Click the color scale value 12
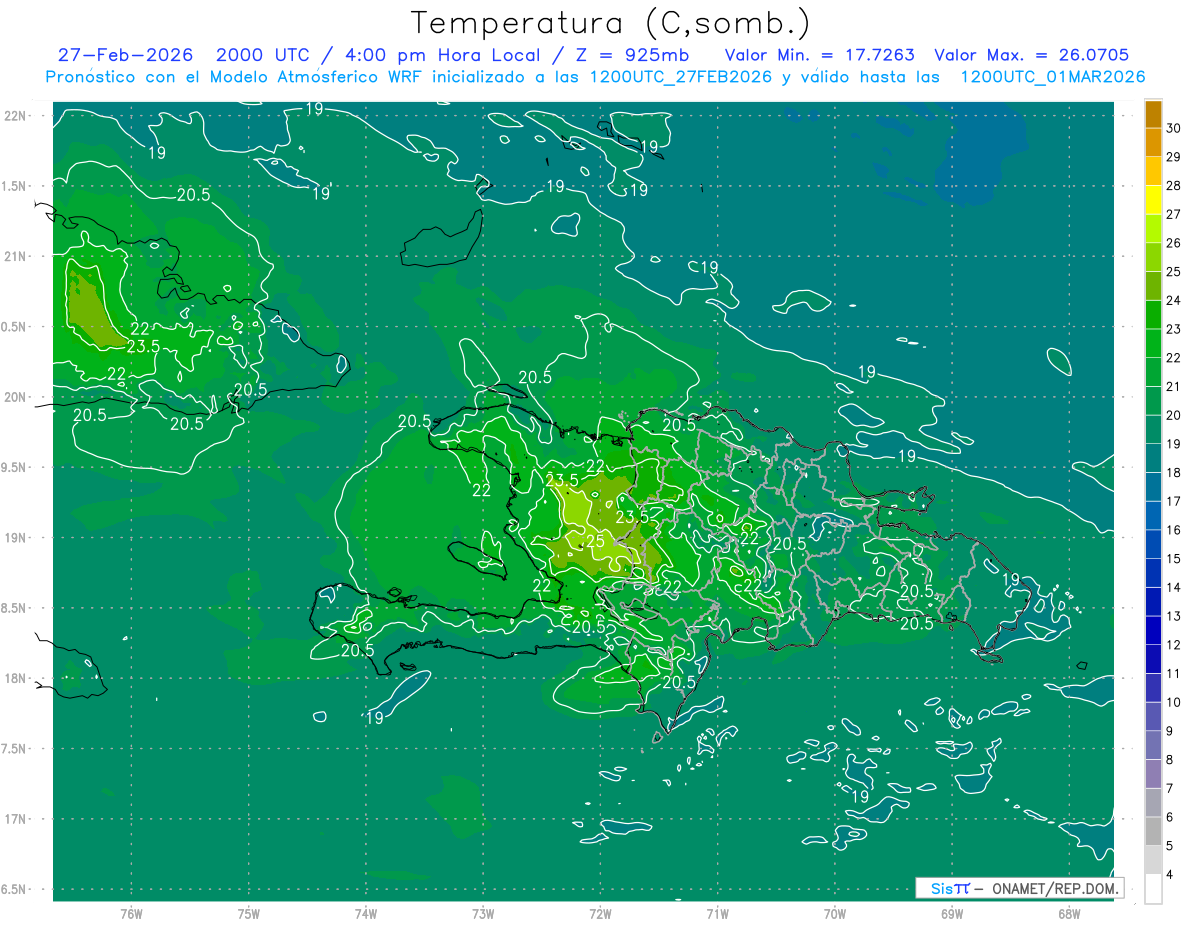Image resolution: width=1200 pixels, height=927 pixels. (1175, 645)
